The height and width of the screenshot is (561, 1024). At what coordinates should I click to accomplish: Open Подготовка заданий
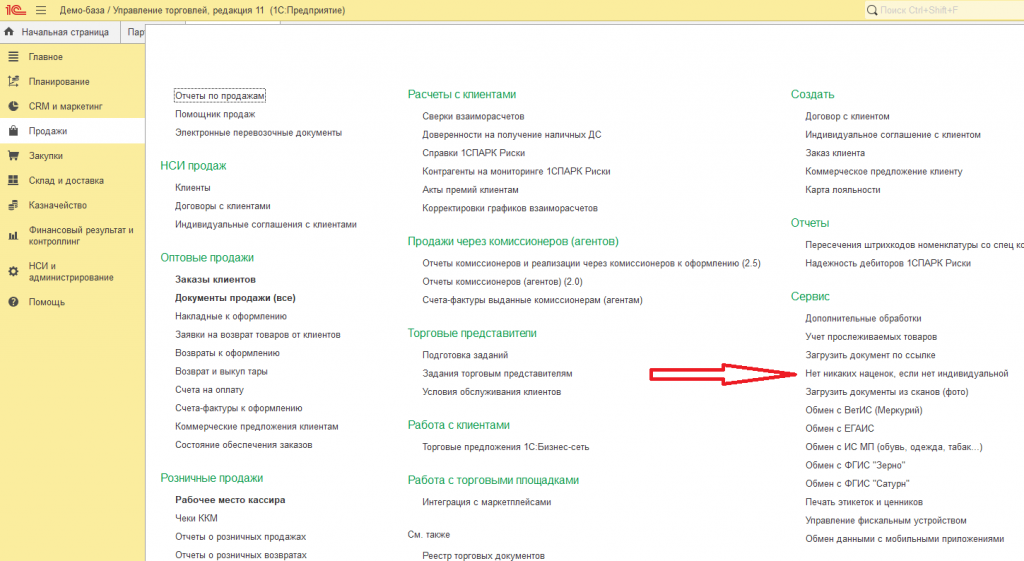tap(465, 355)
